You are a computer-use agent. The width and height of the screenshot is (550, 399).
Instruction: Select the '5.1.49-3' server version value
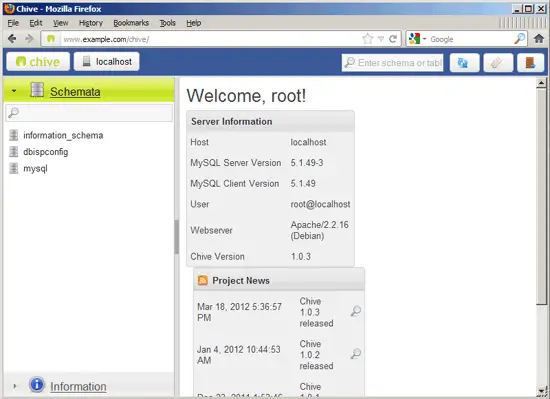tap(307, 163)
